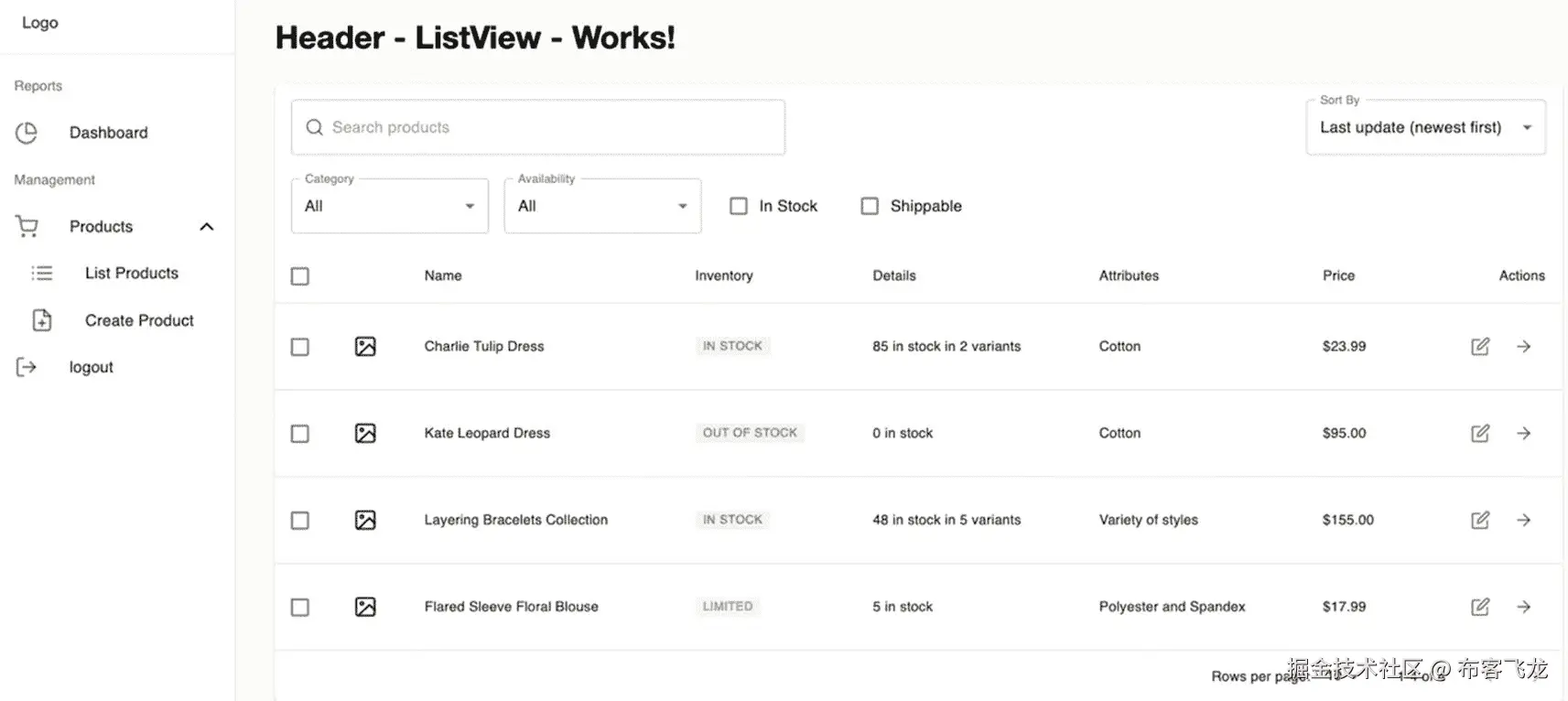1568x701 pixels.
Task: Click the logout arrow icon
Action: [x=27, y=367]
